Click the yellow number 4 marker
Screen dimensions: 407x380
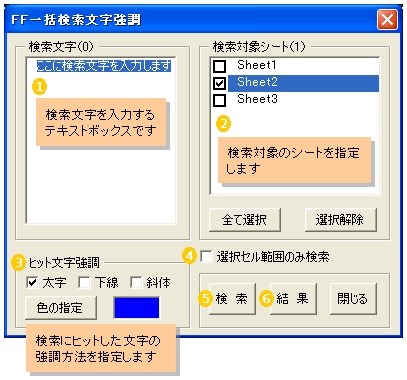click(x=189, y=256)
